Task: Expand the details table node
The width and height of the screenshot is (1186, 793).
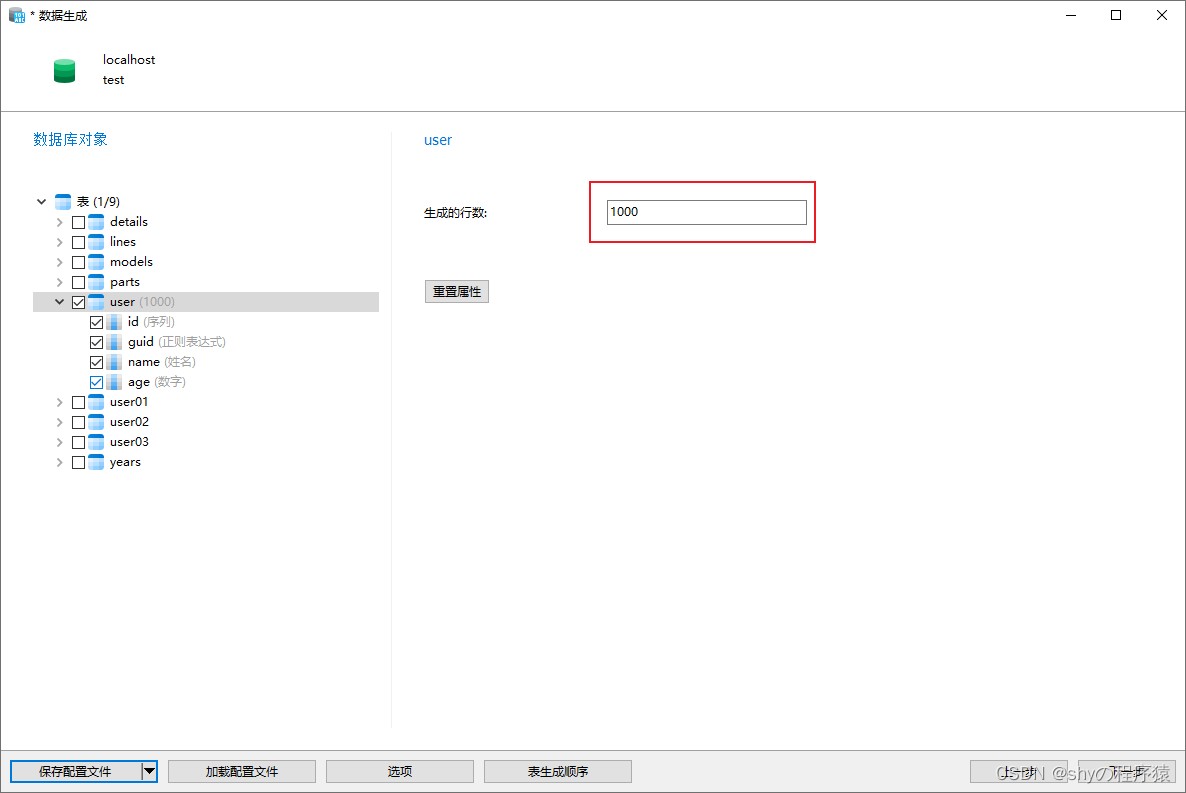Action: click(x=60, y=222)
